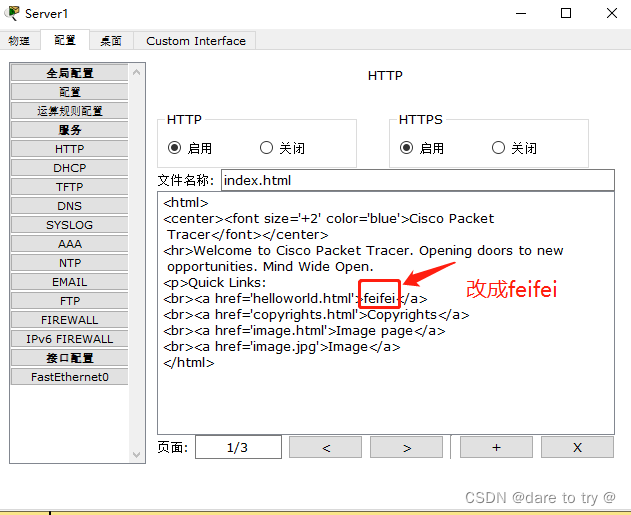Click the 页面 1/3 page field
This screenshot has width=631, height=515.
pyautogui.click(x=238, y=447)
